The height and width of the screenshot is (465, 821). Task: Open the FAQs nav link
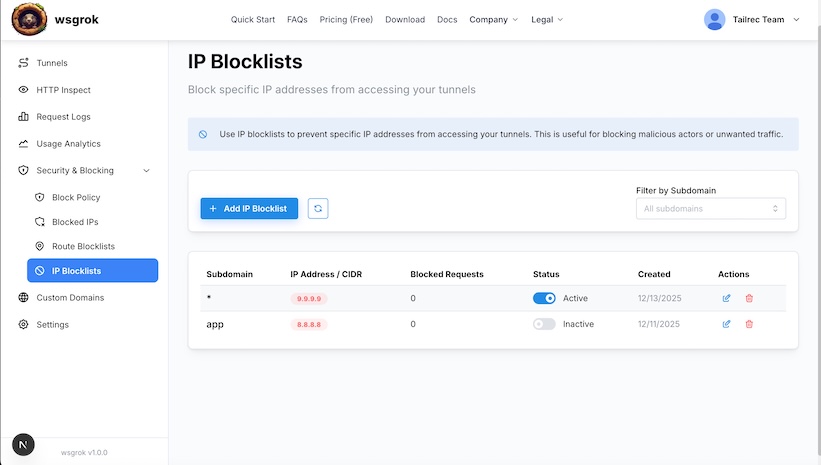pos(297,19)
